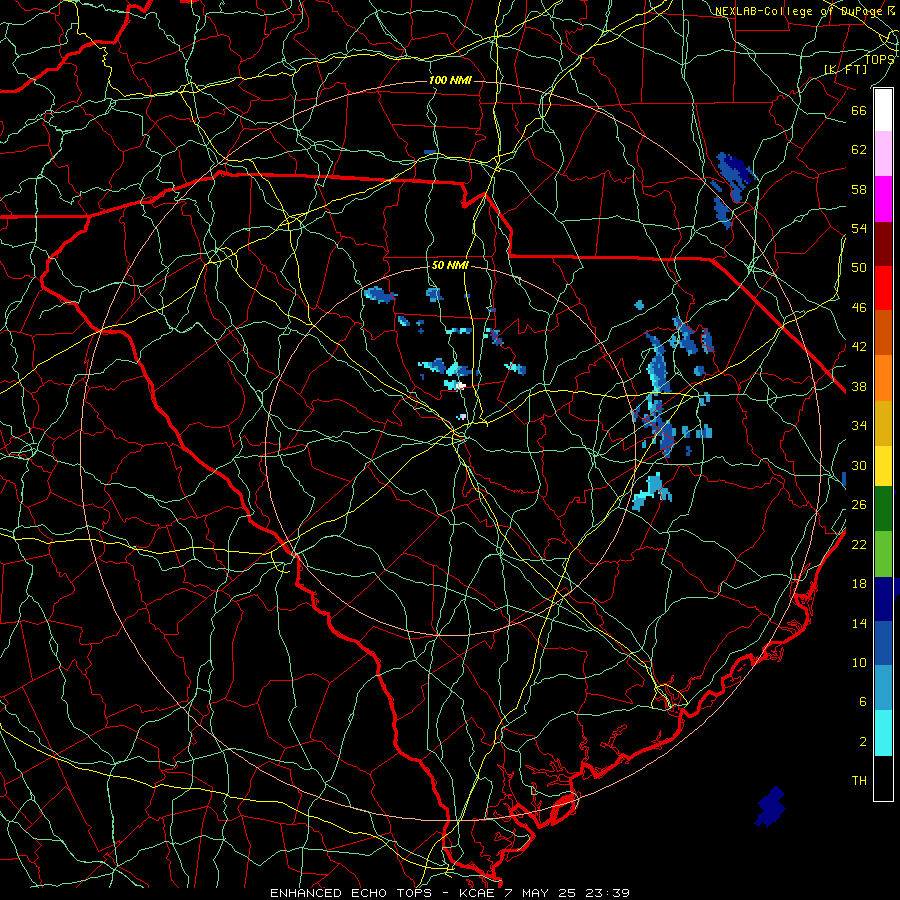
Task: Click legend value "58"
Action: point(859,189)
